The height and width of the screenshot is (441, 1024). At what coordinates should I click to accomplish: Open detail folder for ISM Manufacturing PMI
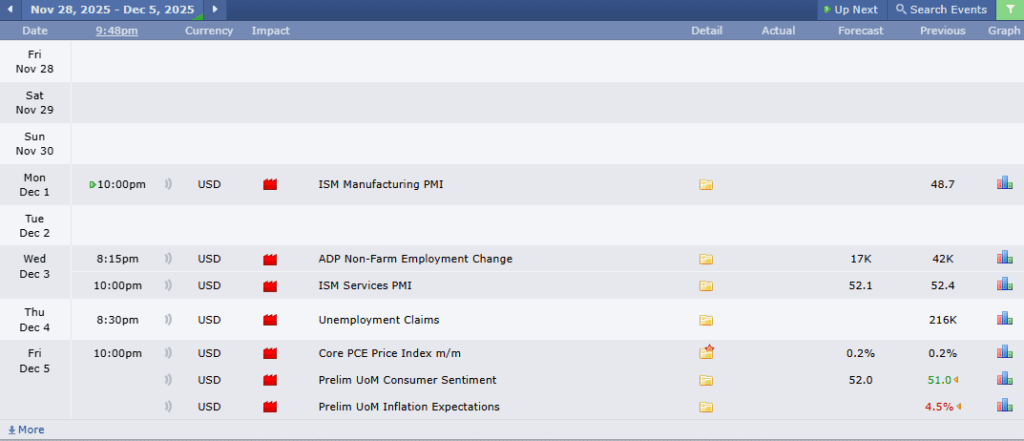[x=706, y=185]
